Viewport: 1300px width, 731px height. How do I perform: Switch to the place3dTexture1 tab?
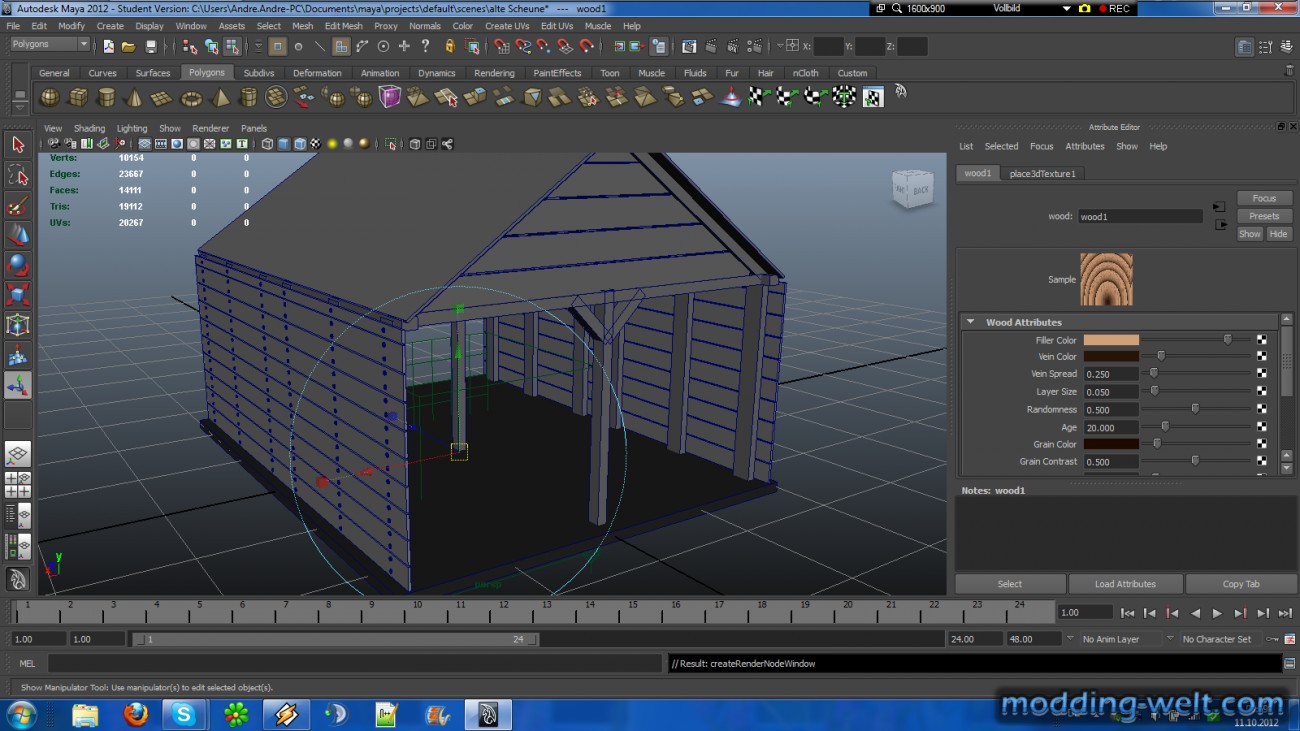coord(1043,173)
